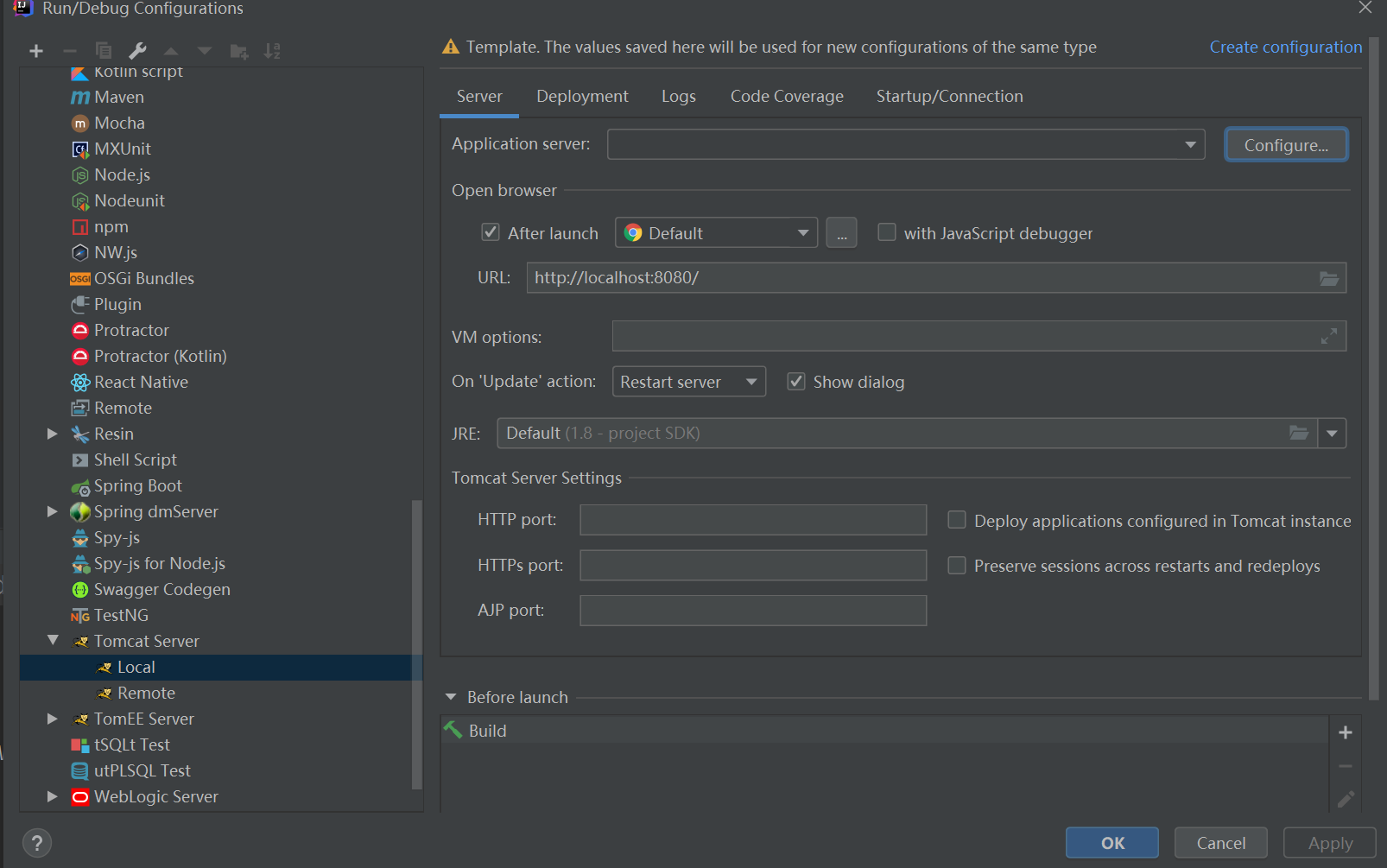
Task: Switch to the Code Coverage tab
Action: 787,97
